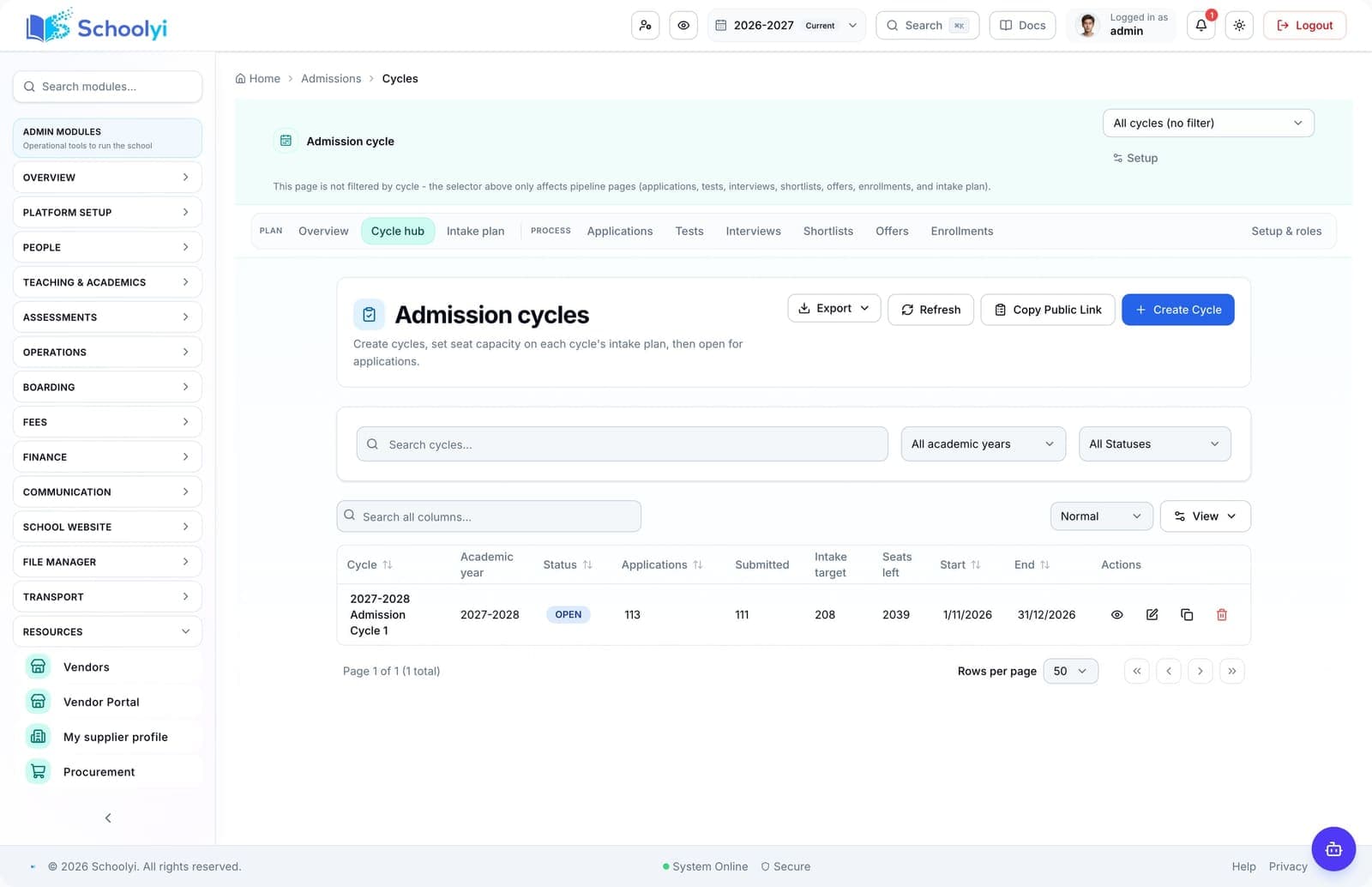Click the eye preview icon in header
The image size is (1372, 887).
[683, 26]
